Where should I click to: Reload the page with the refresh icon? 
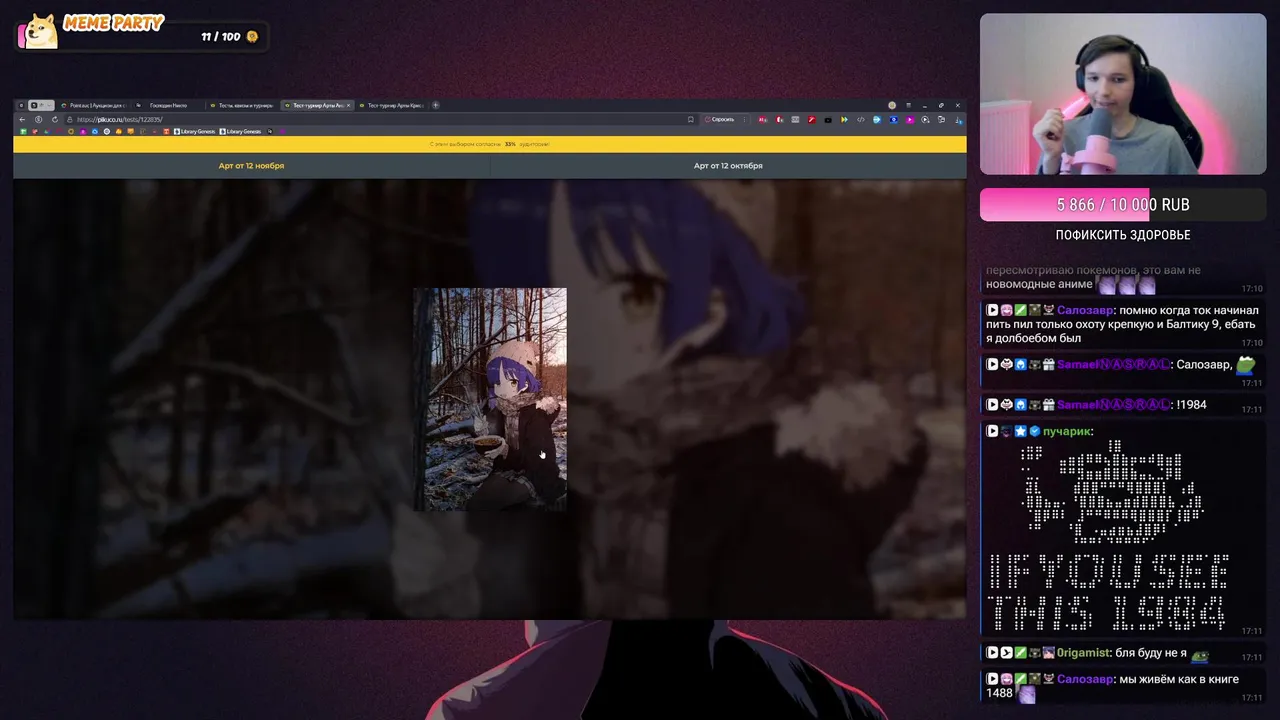pyautogui.click(x=55, y=119)
